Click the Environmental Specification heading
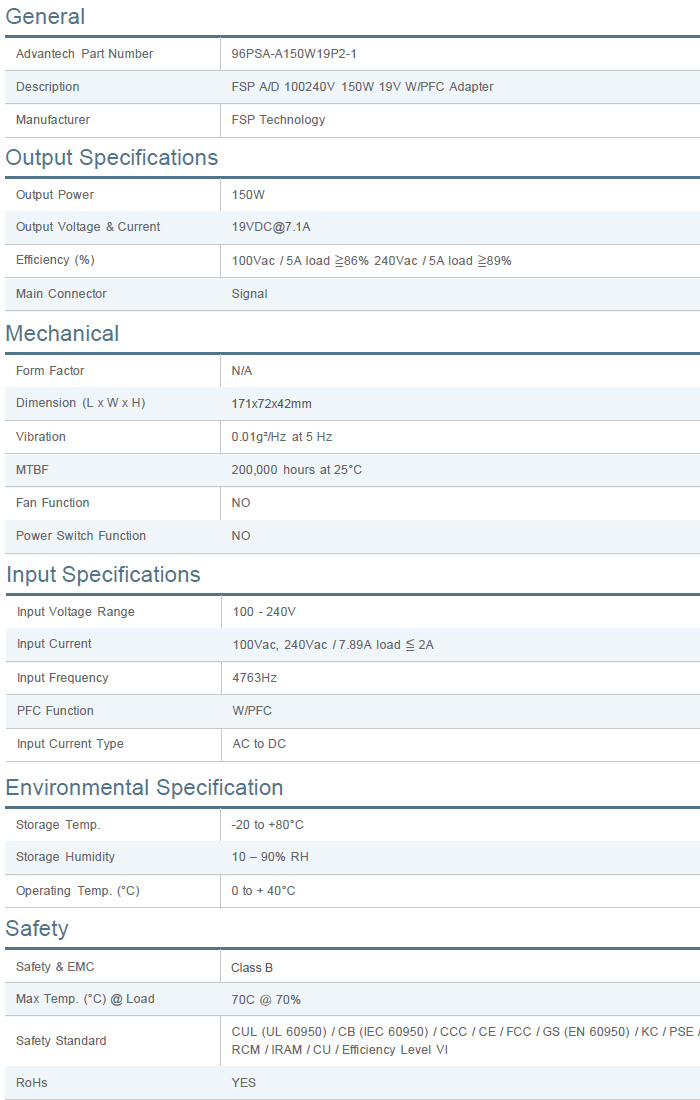This screenshot has height=1100, width=700. [144, 788]
